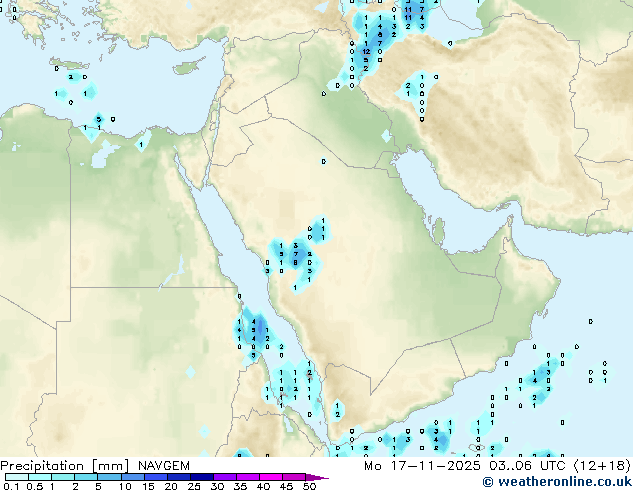The image size is (634, 490).
Task: Open the weatheronline.co.uk link
Action: click(x=557, y=482)
